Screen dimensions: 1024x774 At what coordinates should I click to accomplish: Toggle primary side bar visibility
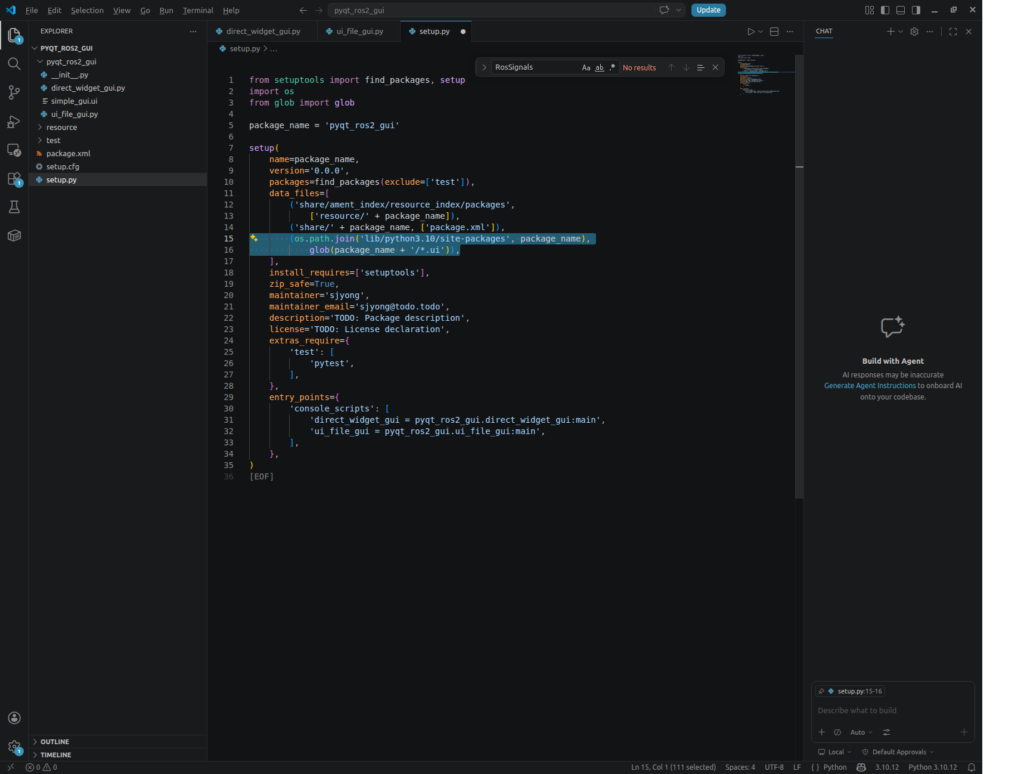885,10
